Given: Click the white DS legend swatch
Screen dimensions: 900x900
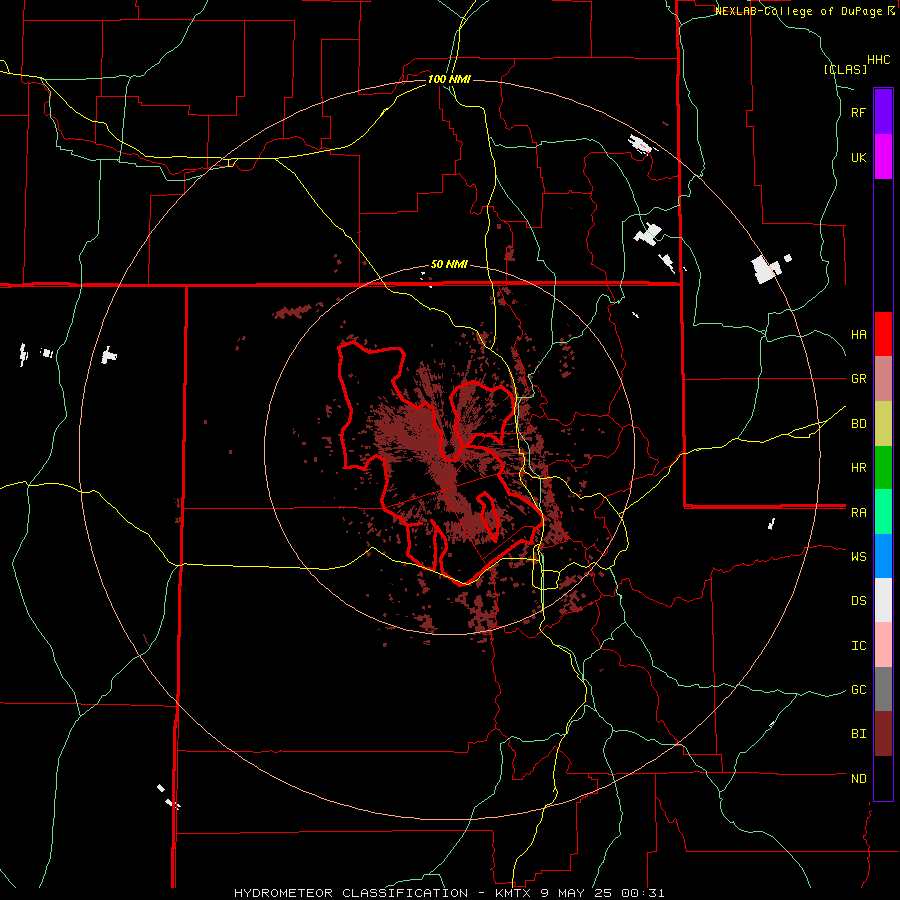Looking at the screenshot, I should [883, 600].
